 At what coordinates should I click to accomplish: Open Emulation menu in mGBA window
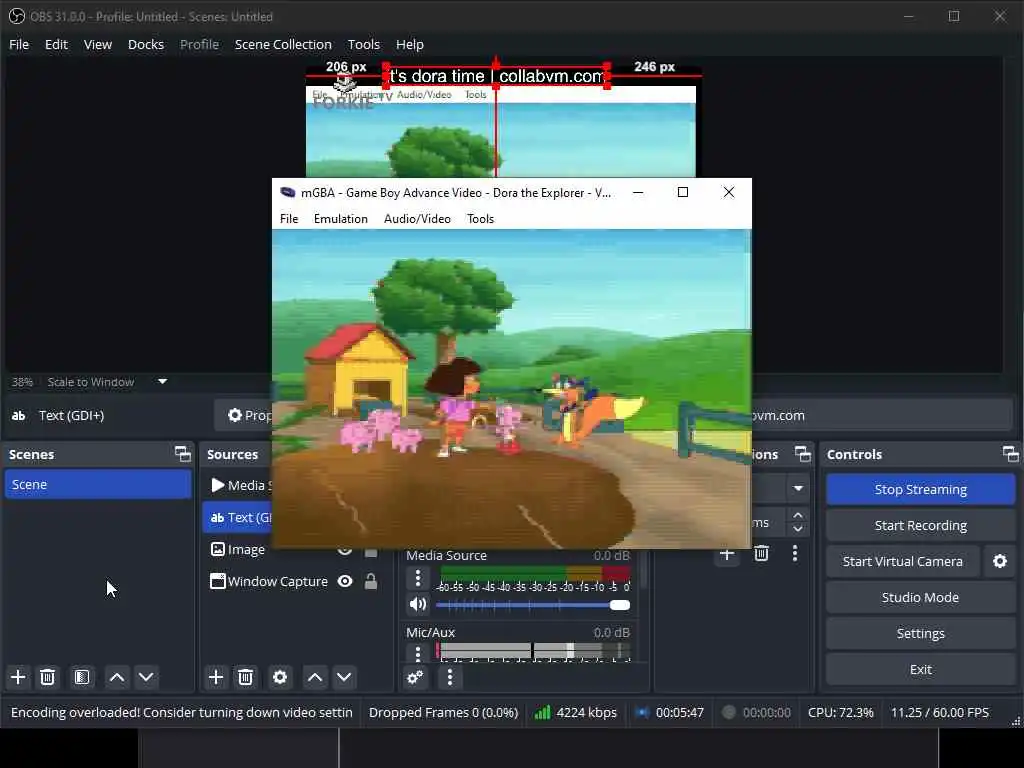(341, 219)
